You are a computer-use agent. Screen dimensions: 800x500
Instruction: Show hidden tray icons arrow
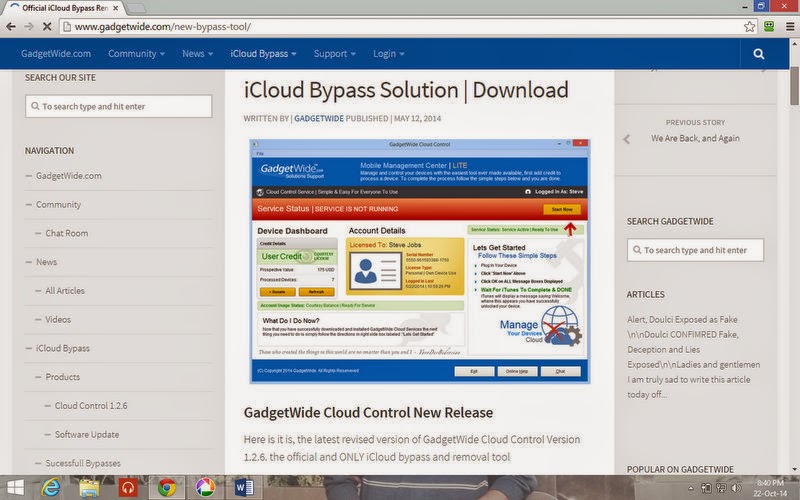click(x=691, y=488)
